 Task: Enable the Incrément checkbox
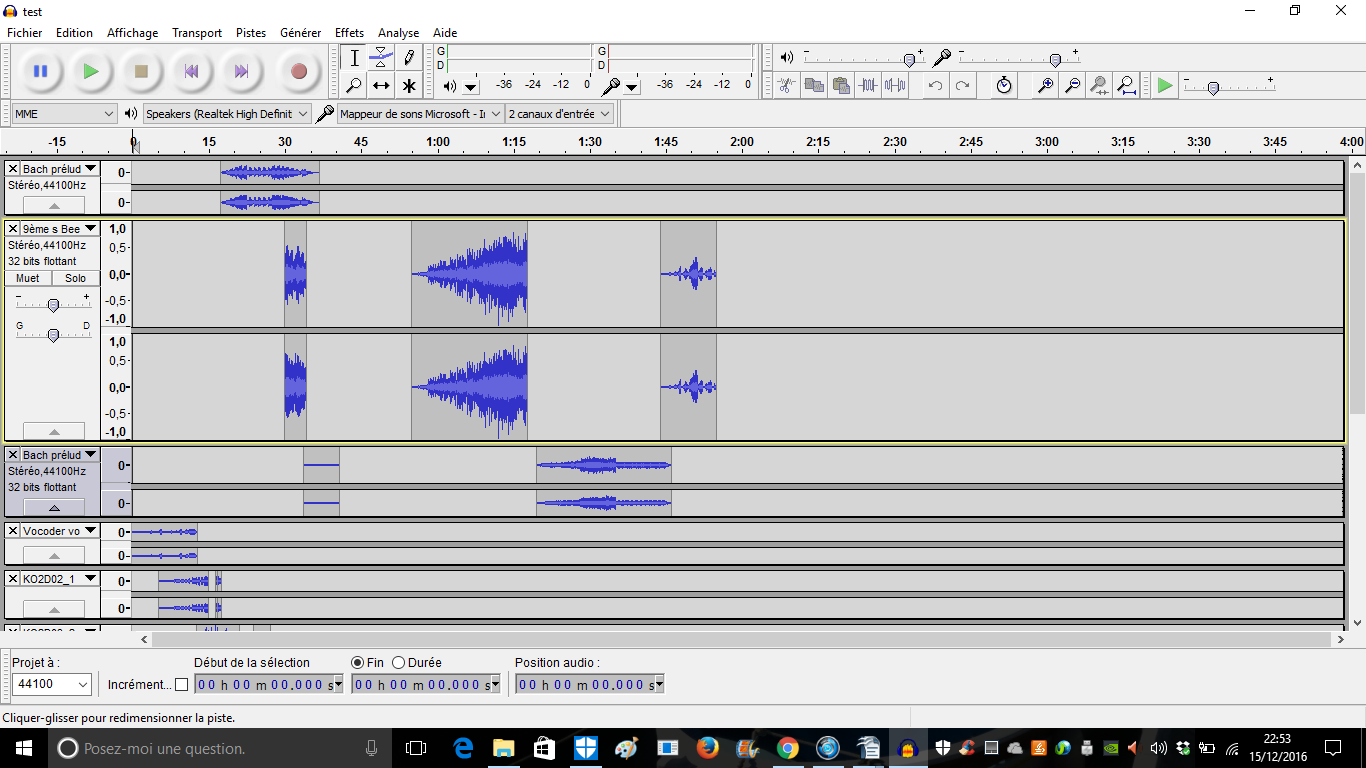[181, 685]
